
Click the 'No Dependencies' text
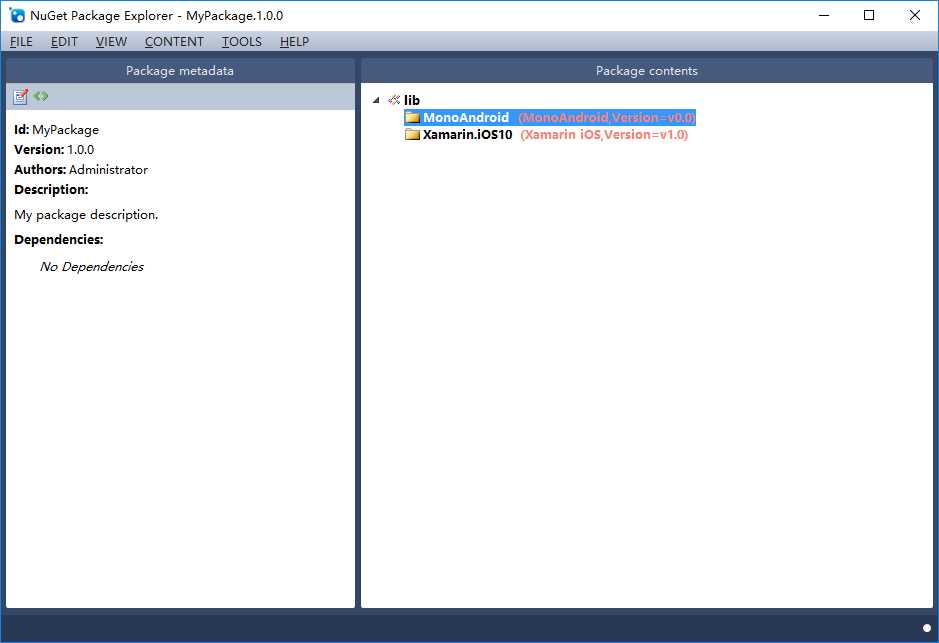click(x=92, y=266)
